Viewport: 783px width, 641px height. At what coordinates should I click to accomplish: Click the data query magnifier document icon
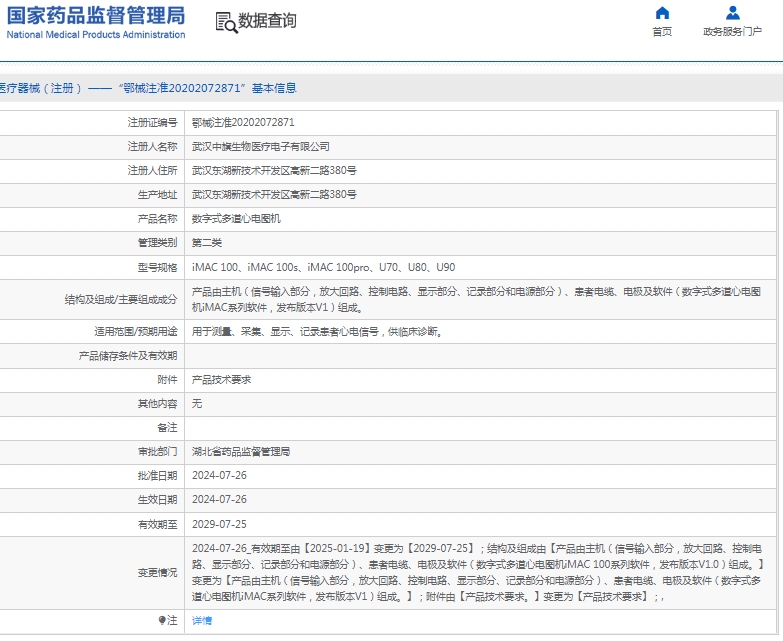(226, 23)
